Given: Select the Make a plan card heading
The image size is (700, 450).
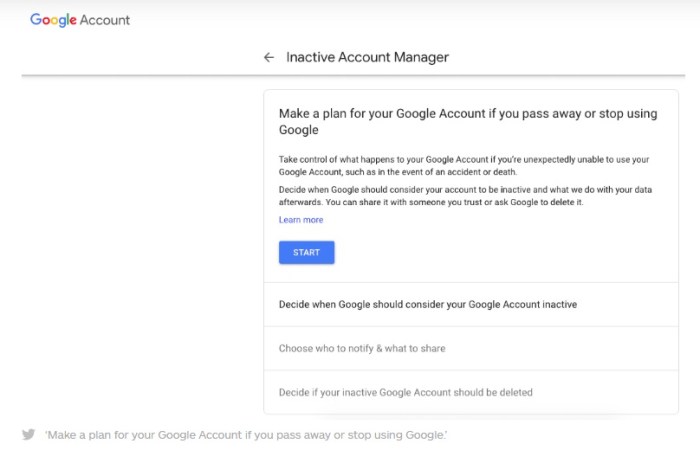Looking at the screenshot, I should 467,121.
